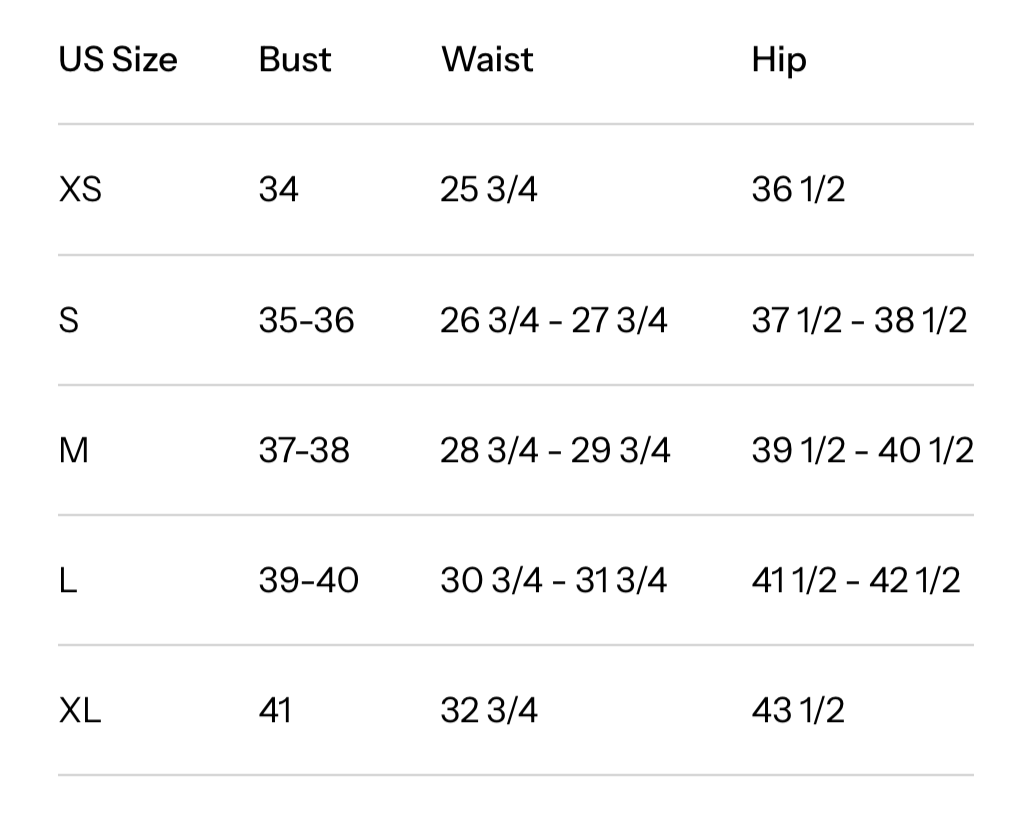Click the Bust column header
Screen dimensions: 1028x834
coord(294,60)
